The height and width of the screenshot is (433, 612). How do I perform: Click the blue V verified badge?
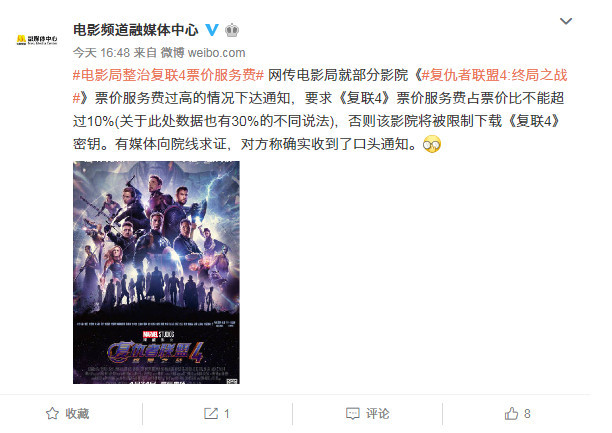[212, 30]
